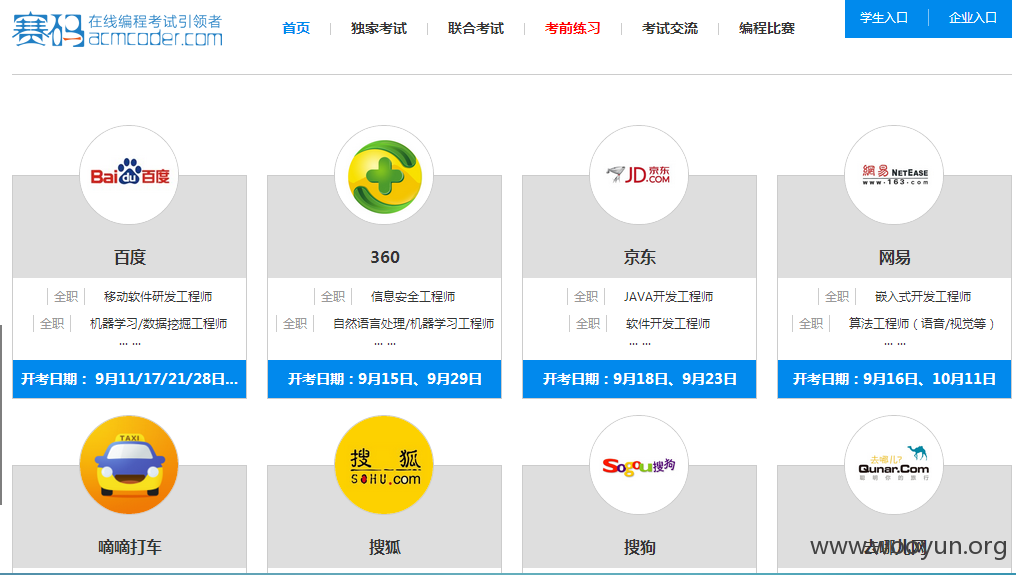Open the Baidu company logo
1016x575 pixels.
129,175
